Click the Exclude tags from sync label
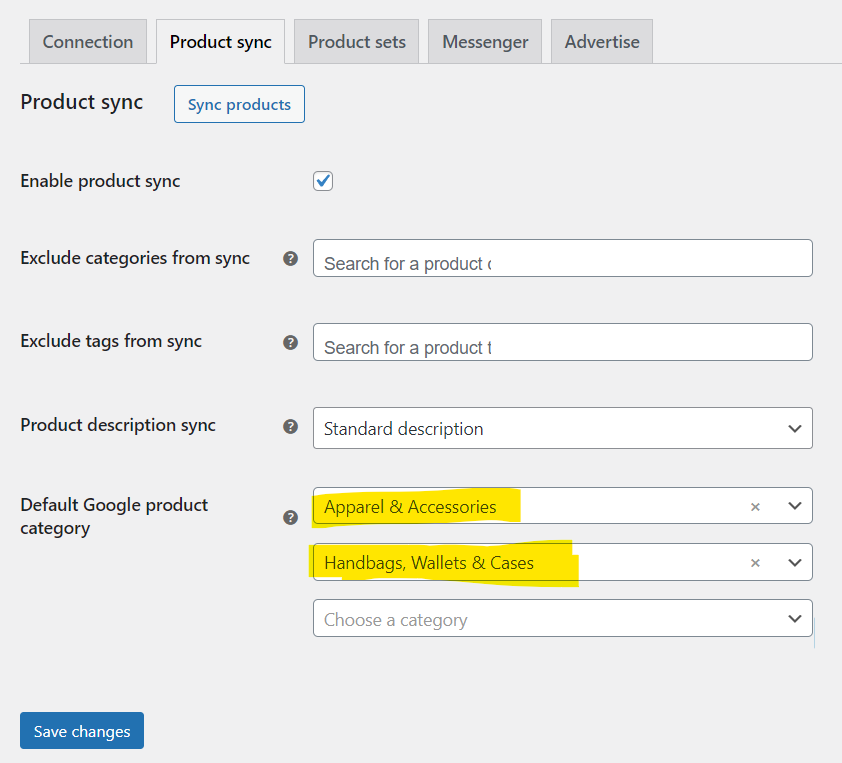This screenshot has height=763, width=842. 111,341
